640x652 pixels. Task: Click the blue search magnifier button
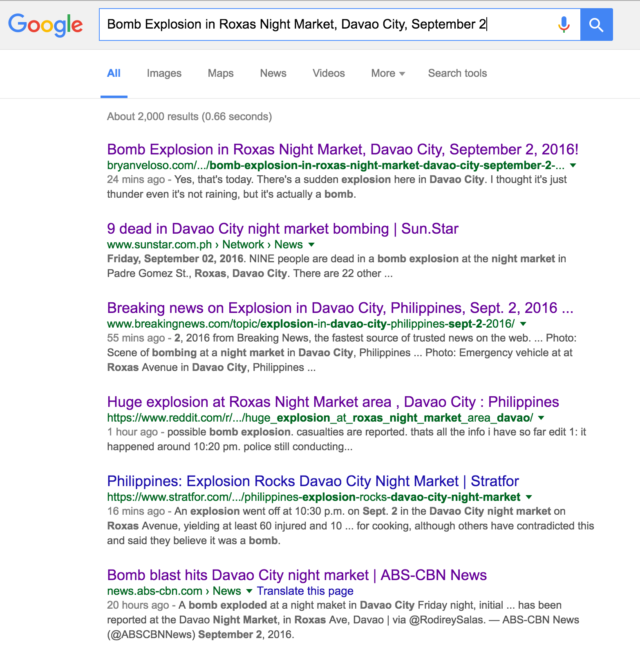[596, 25]
